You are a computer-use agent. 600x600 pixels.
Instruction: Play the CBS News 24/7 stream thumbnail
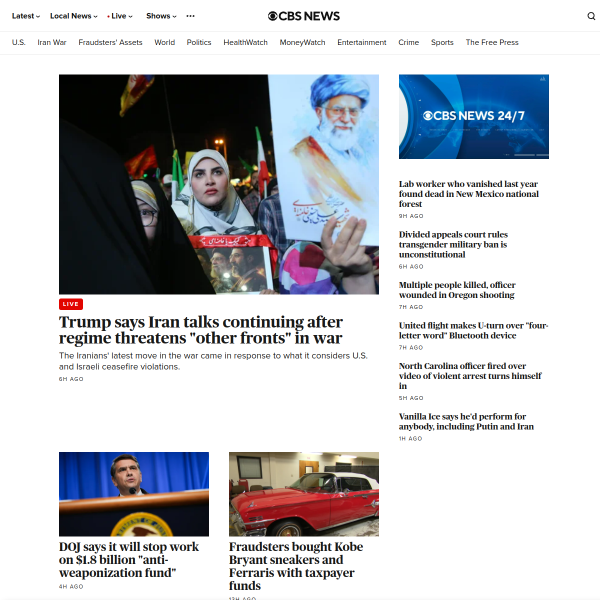(x=474, y=116)
